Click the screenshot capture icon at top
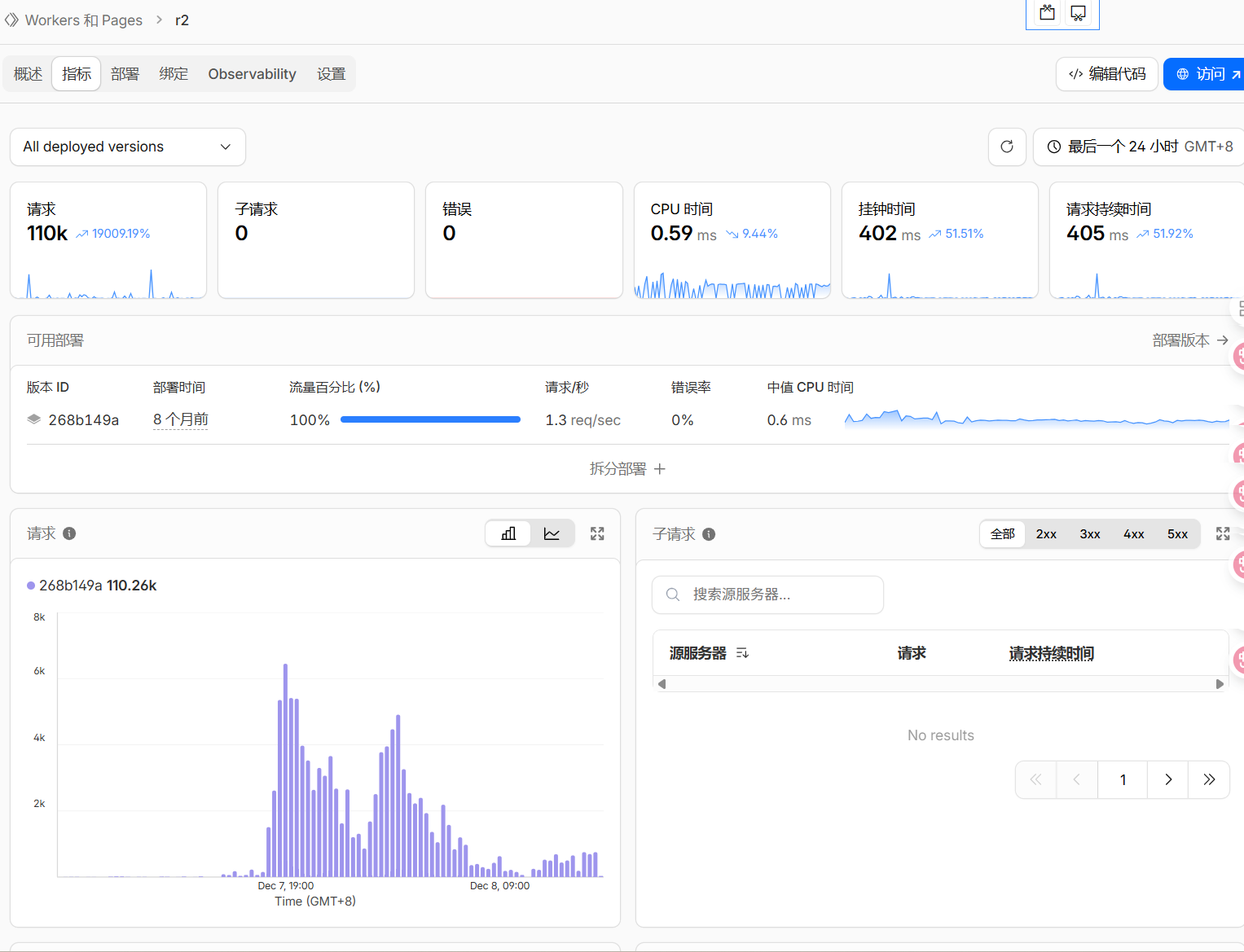 point(1047,12)
